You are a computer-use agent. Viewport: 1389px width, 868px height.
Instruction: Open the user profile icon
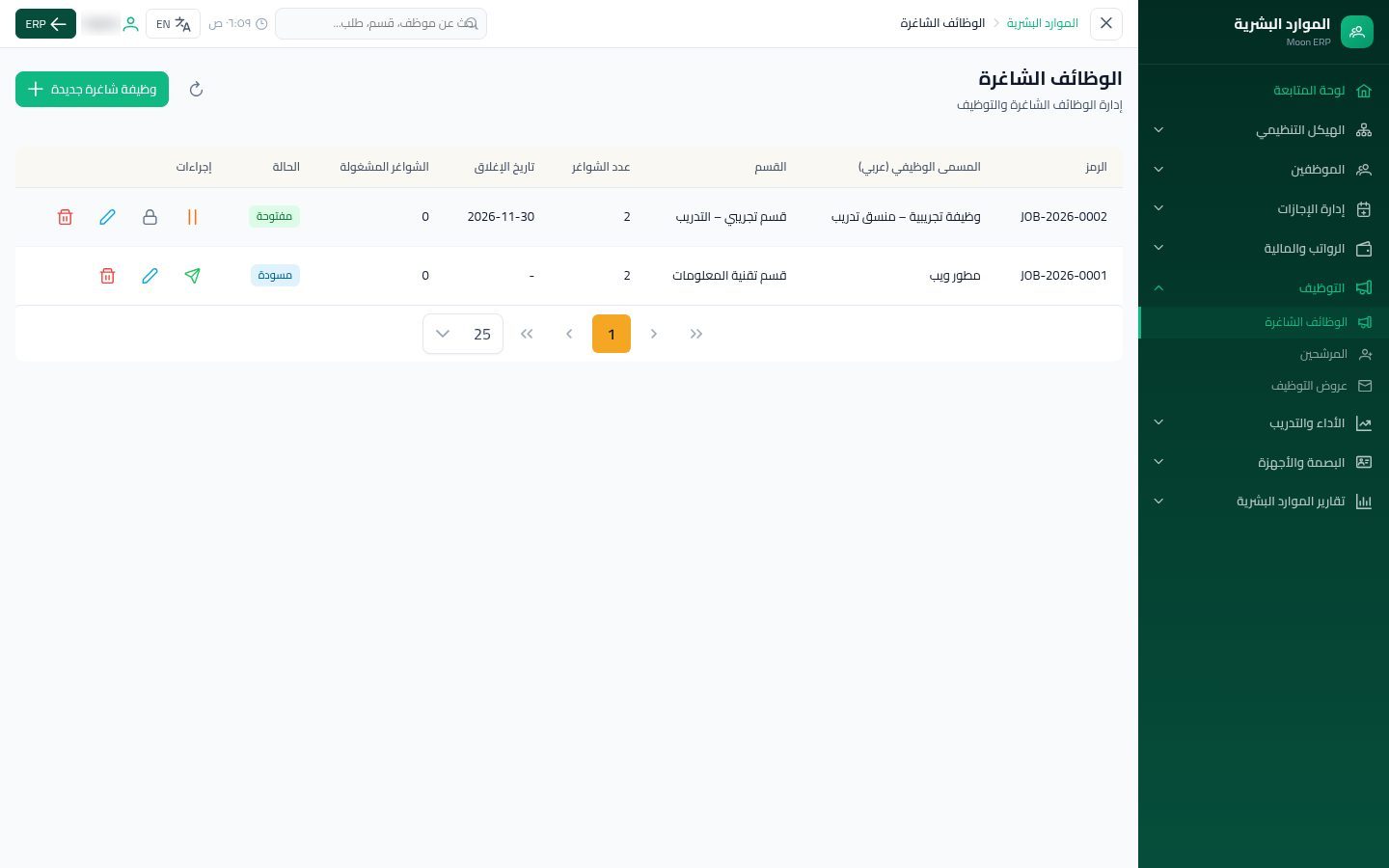pyautogui.click(x=130, y=24)
